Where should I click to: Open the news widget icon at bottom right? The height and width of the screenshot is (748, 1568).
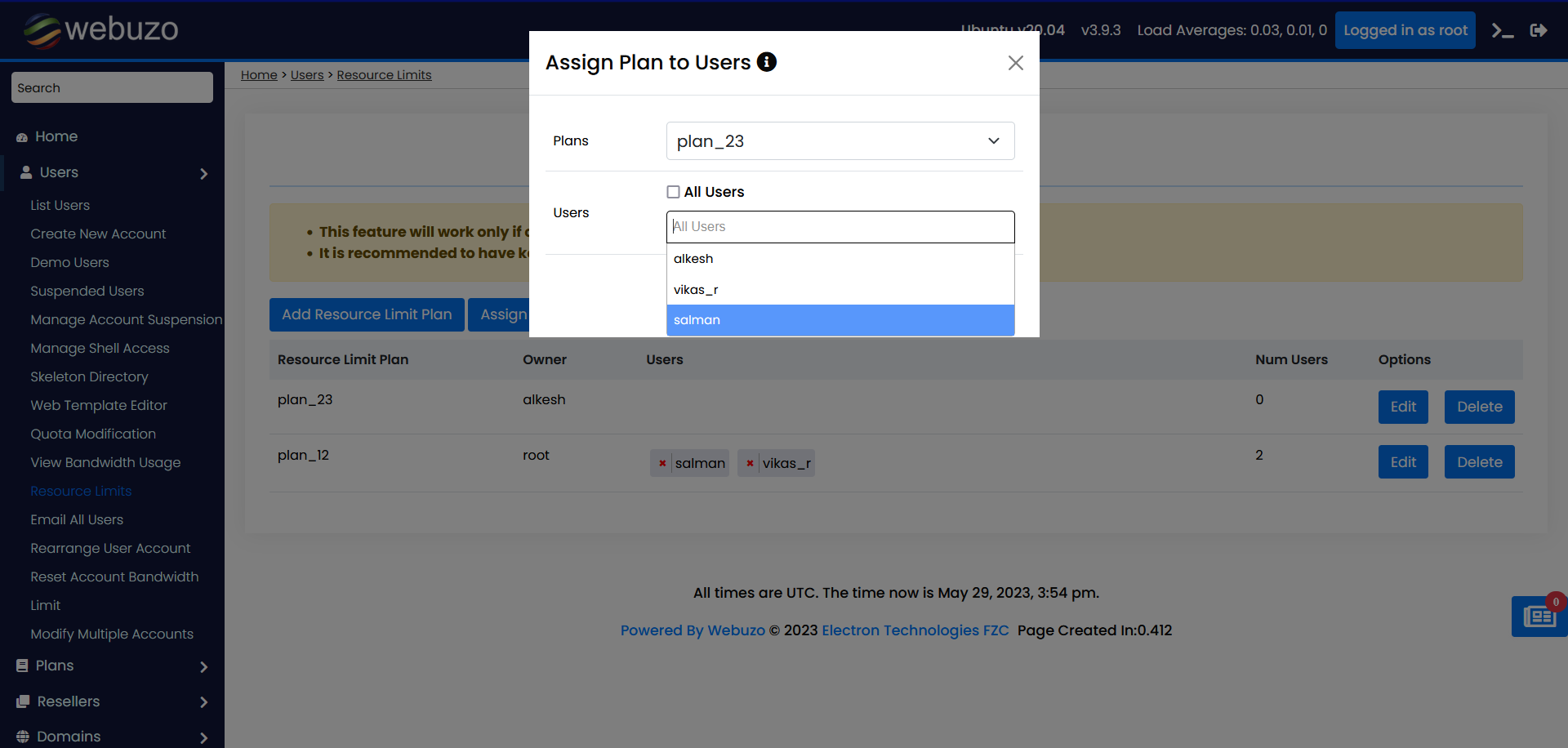(1539, 616)
